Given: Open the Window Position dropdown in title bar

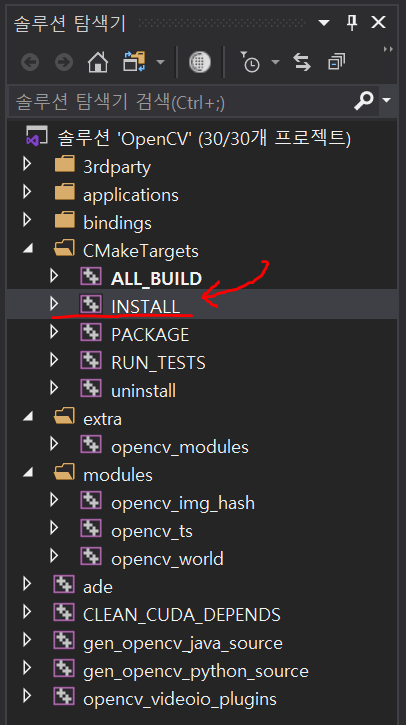Looking at the screenshot, I should point(324,22).
